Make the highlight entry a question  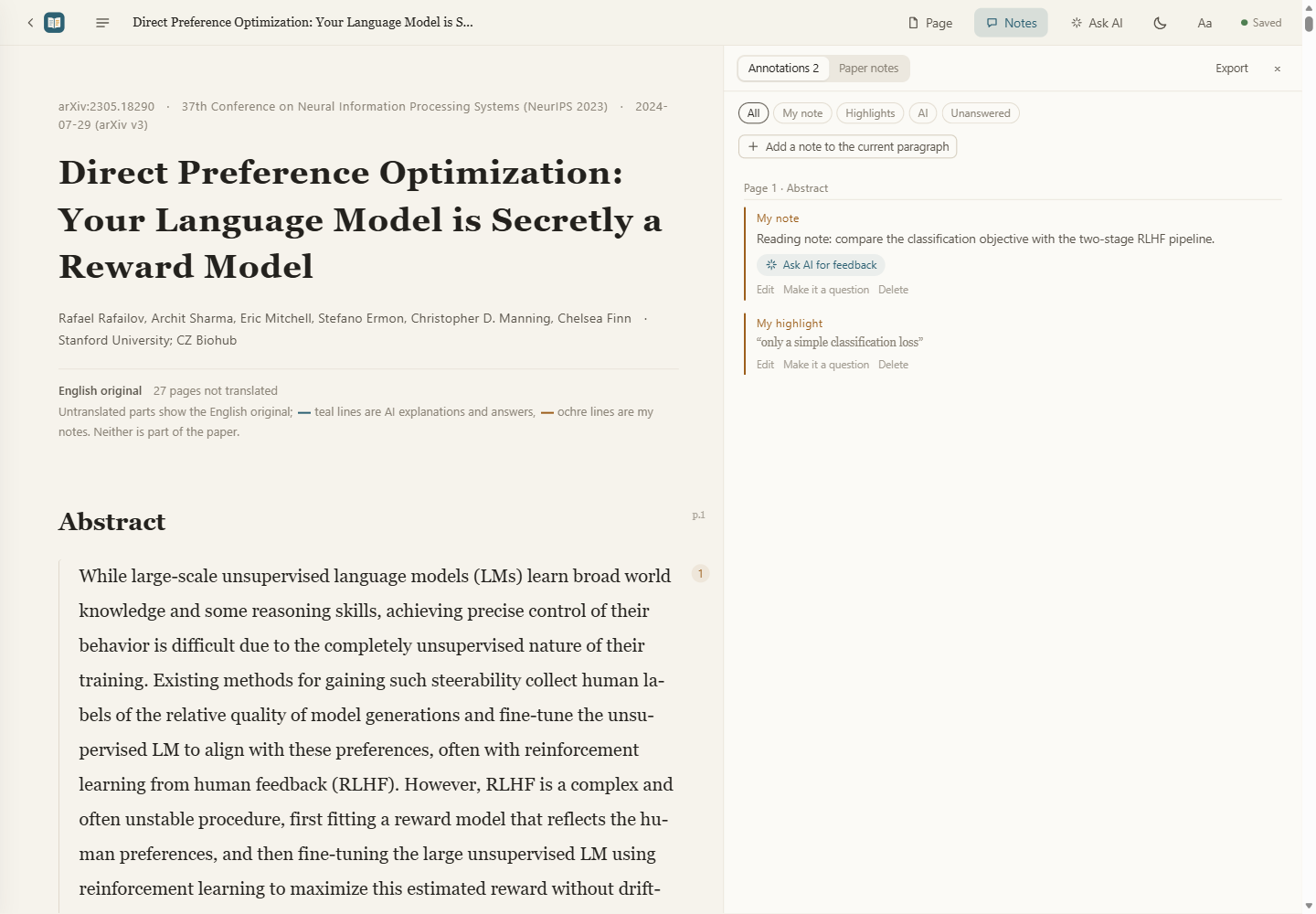pyautogui.click(x=826, y=365)
